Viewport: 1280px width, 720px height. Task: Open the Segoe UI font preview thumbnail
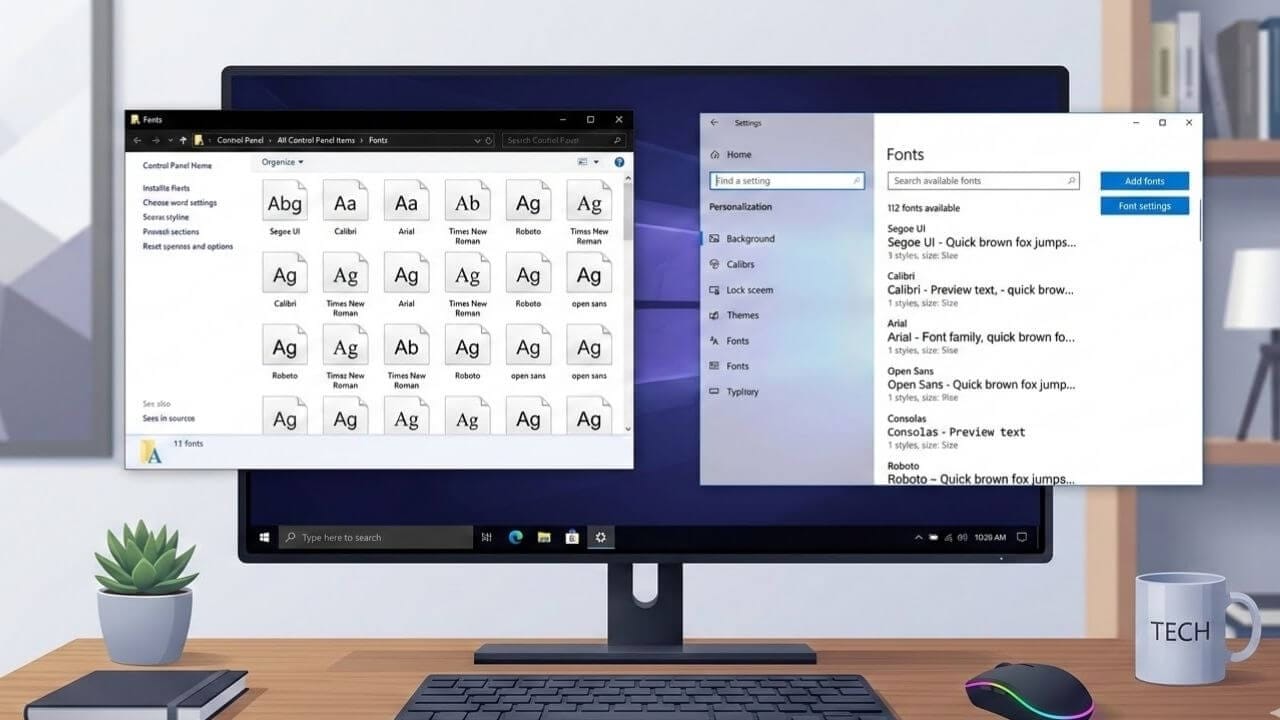click(285, 202)
